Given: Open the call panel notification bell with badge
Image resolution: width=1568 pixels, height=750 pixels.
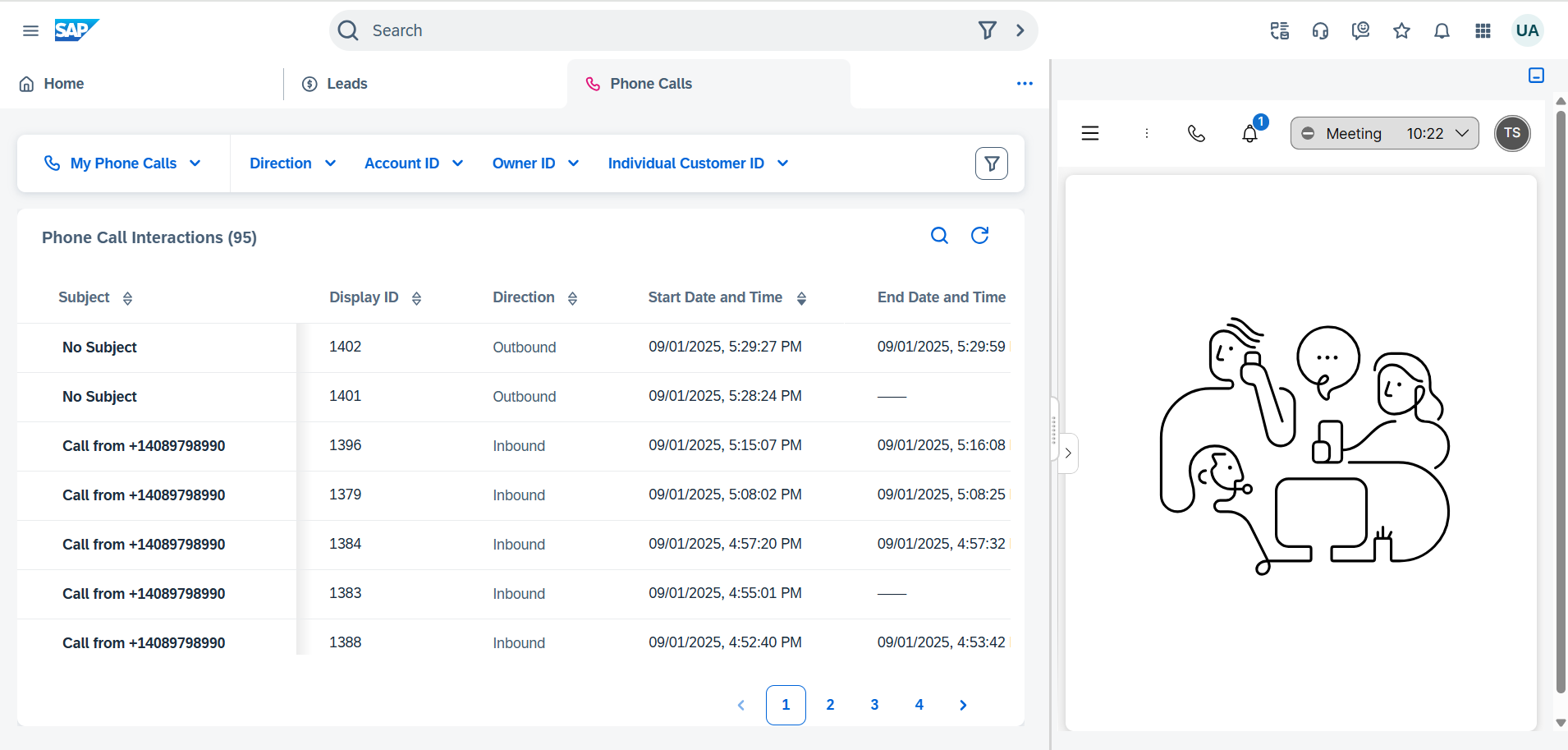Looking at the screenshot, I should (1249, 133).
